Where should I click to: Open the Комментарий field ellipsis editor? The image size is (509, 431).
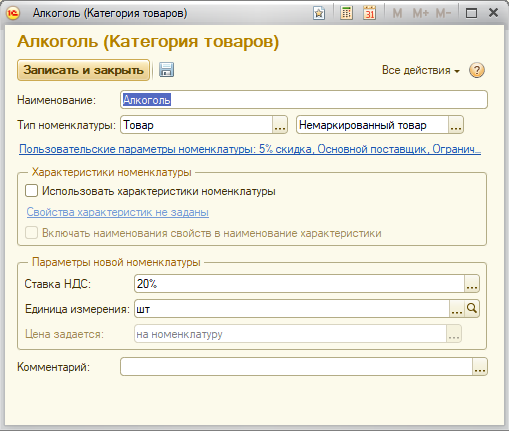pos(480,367)
